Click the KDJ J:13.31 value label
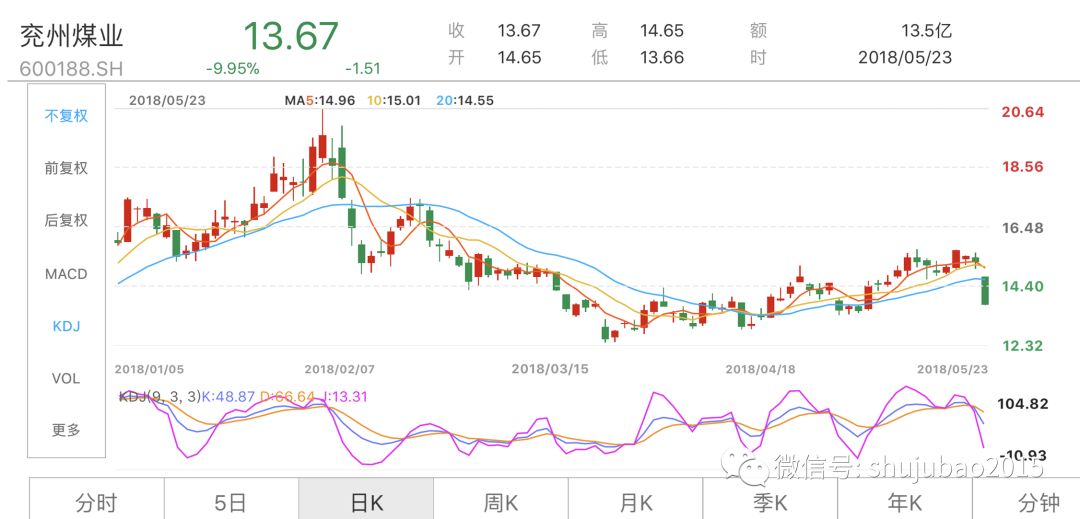 pyautogui.click(x=344, y=396)
